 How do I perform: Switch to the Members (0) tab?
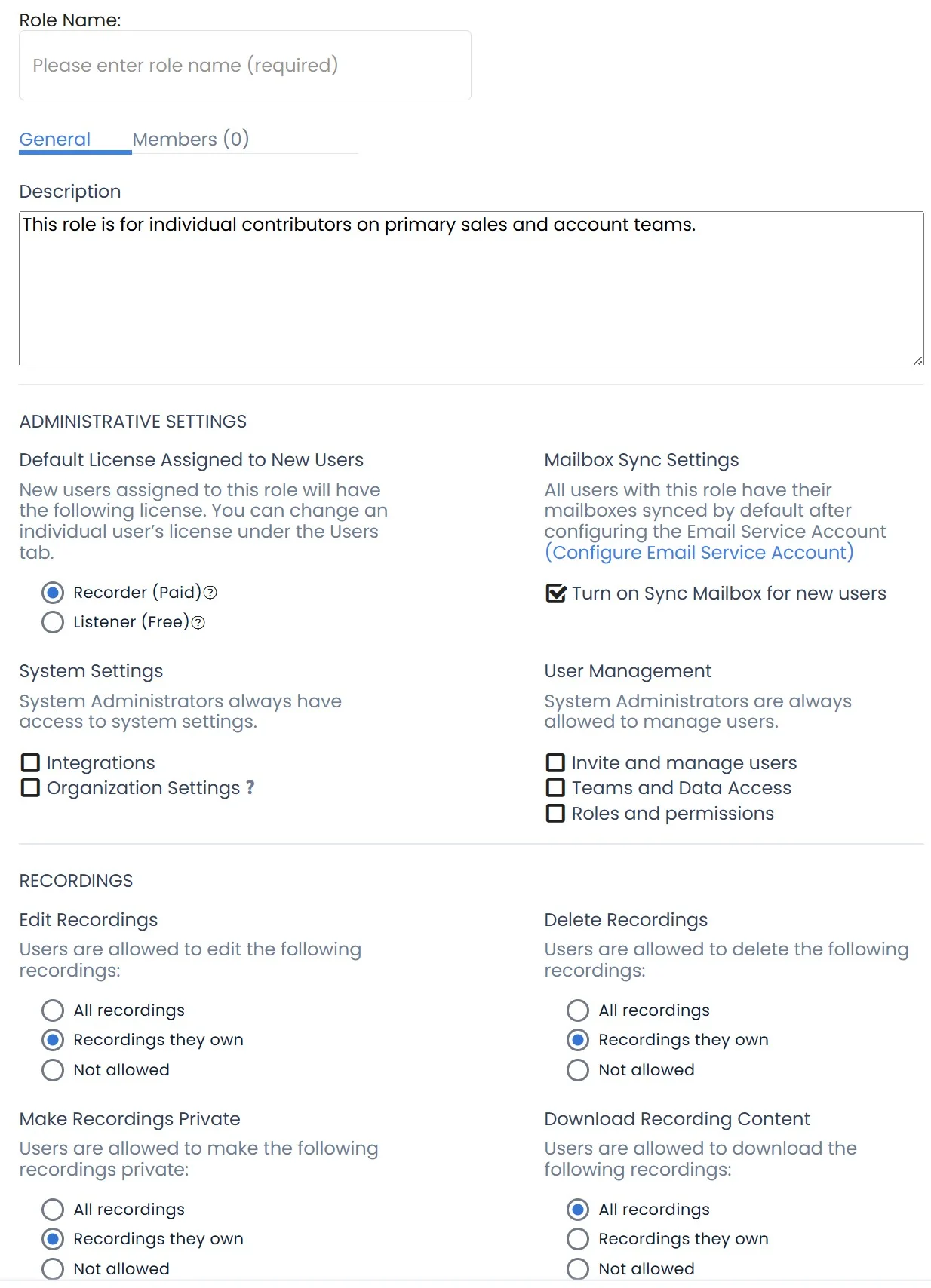point(190,140)
